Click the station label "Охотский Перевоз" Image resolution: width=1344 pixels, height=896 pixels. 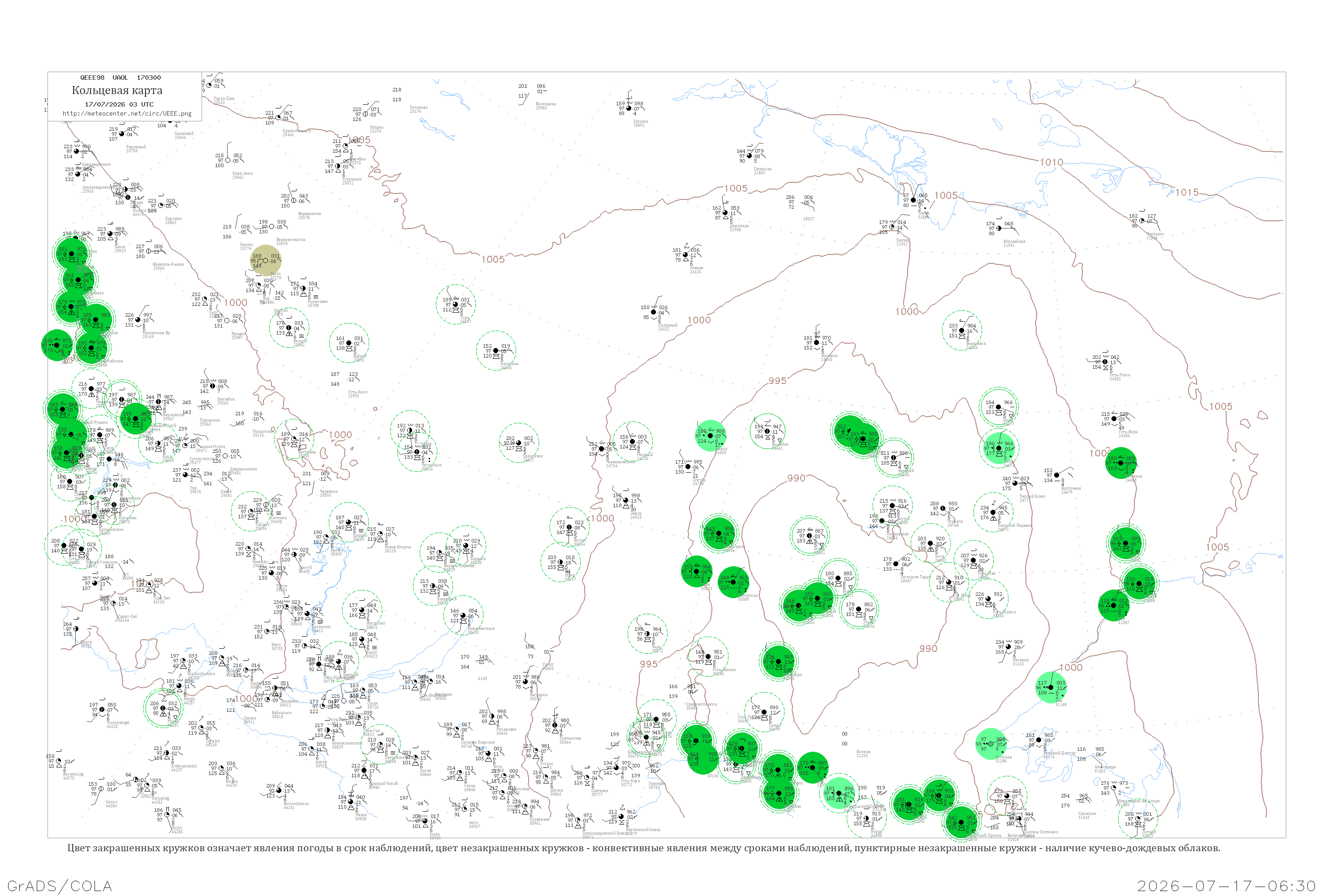click(1014, 526)
